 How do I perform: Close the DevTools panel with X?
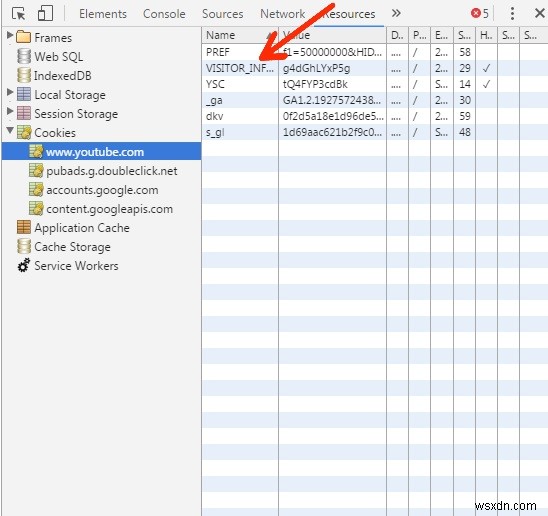coord(540,13)
